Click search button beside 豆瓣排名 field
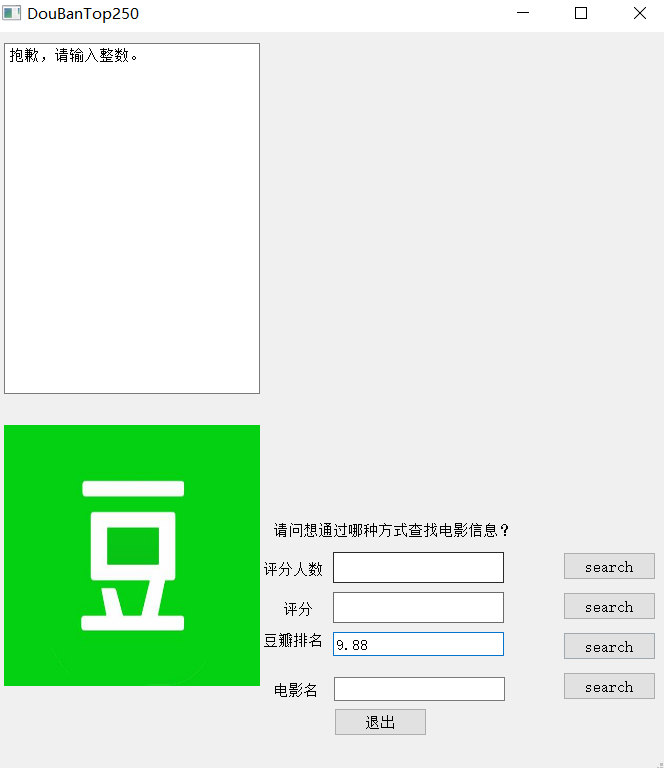The height and width of the screenshot is (768, 664). click(x=609, y=646)
